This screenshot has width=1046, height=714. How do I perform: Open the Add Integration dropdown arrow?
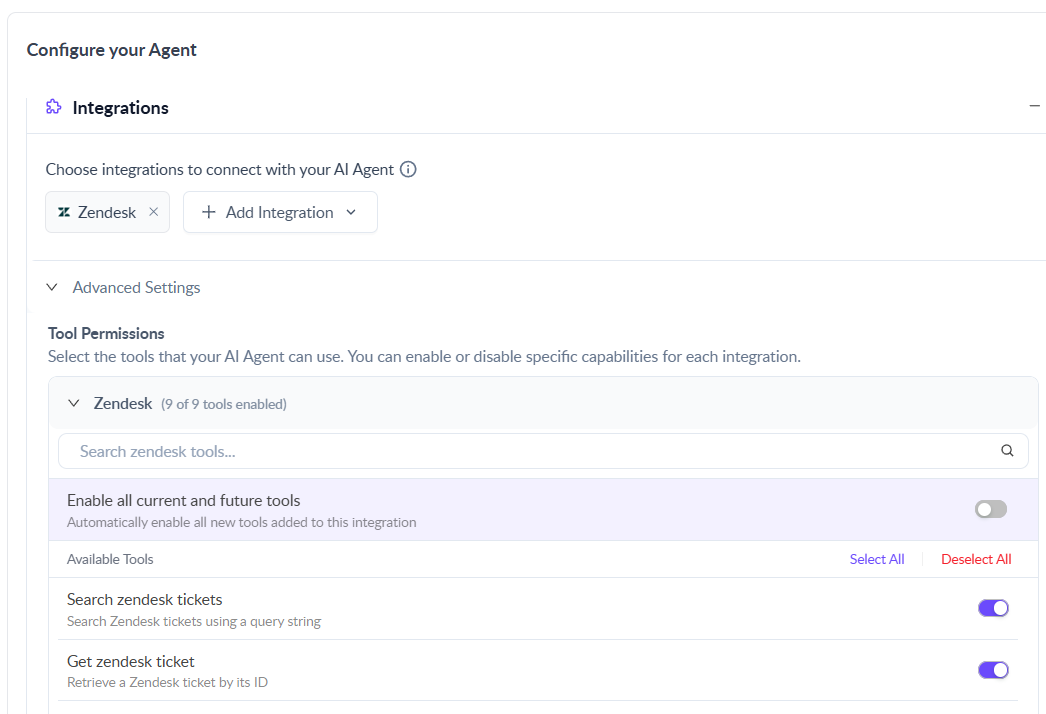(x=351, y=212)
